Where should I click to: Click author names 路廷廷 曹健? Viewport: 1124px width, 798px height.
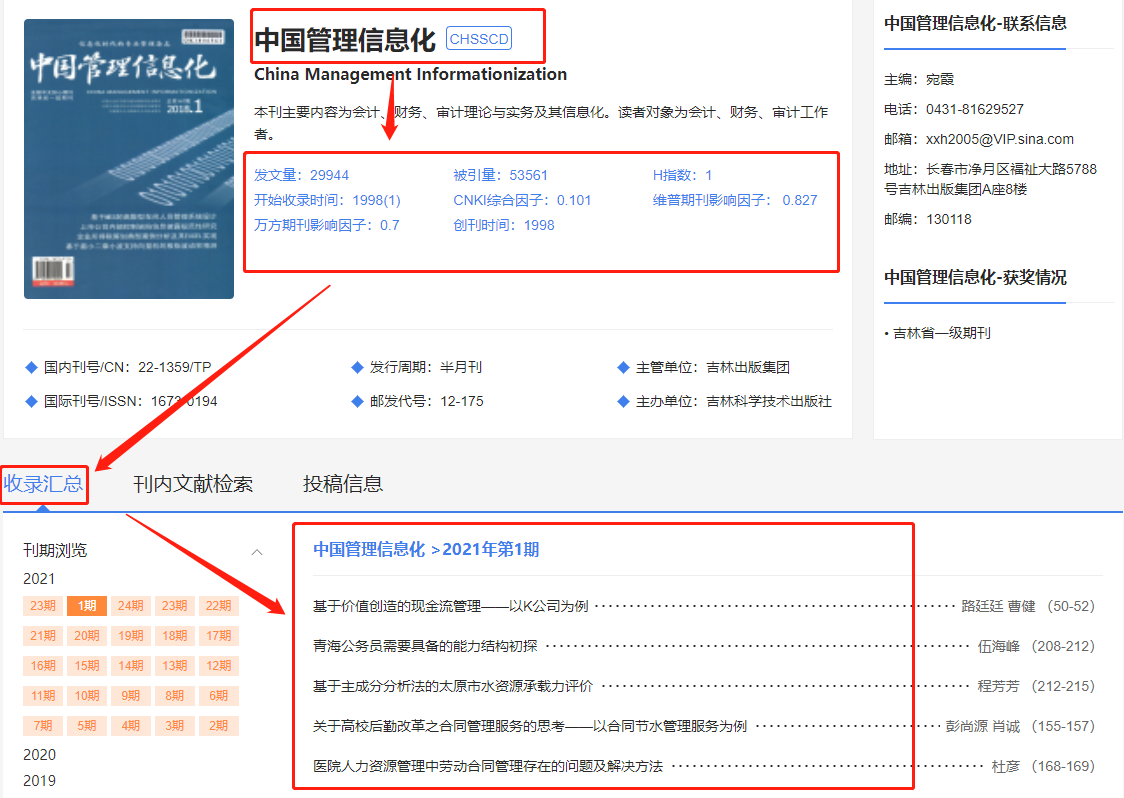998,607
